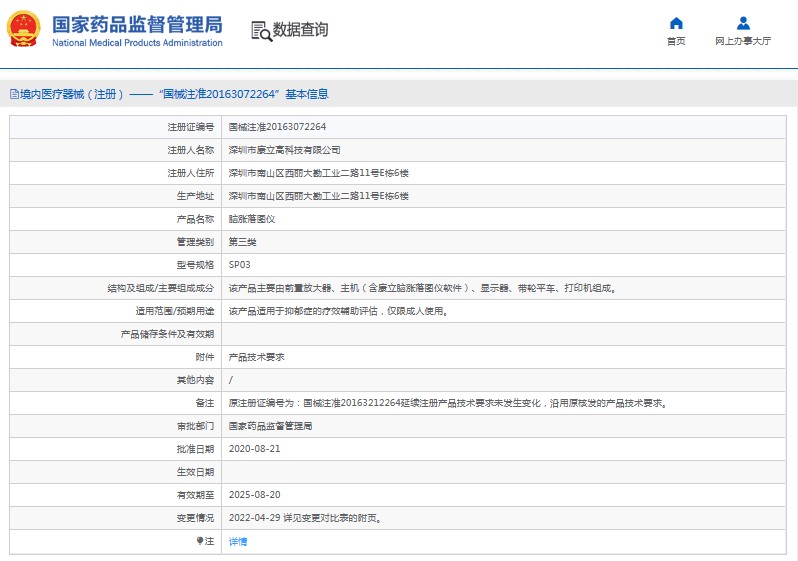798x561 pixels.
Task: Select the 第三类 category value
Action: (x=242, y=242)
